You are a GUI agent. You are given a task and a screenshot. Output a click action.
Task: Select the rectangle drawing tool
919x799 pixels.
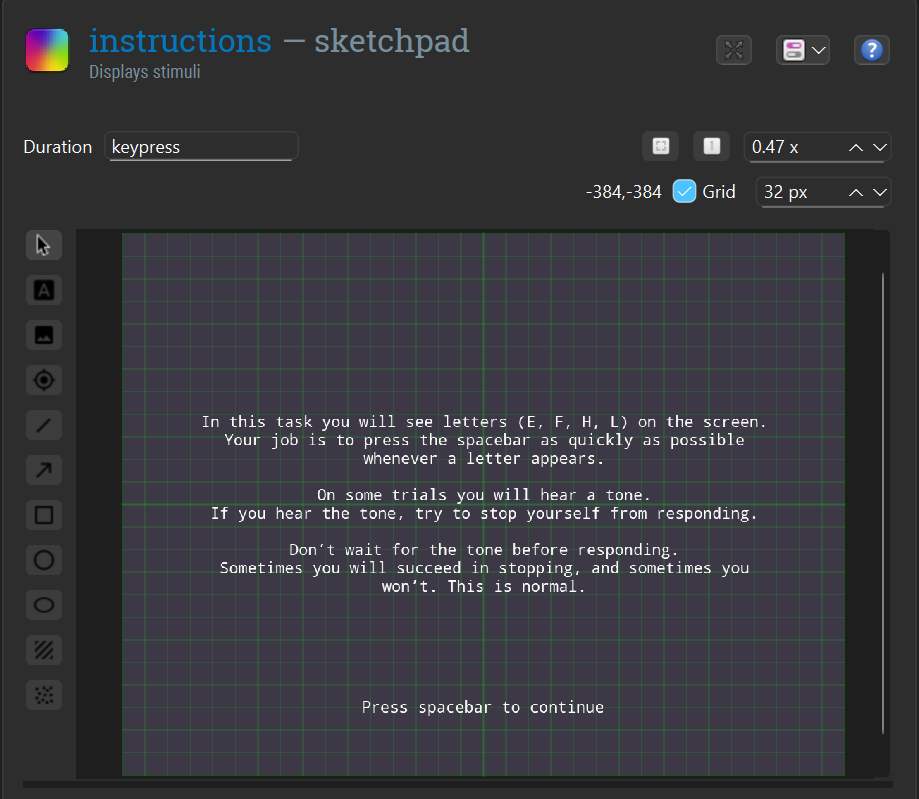(x=44, y=515)
